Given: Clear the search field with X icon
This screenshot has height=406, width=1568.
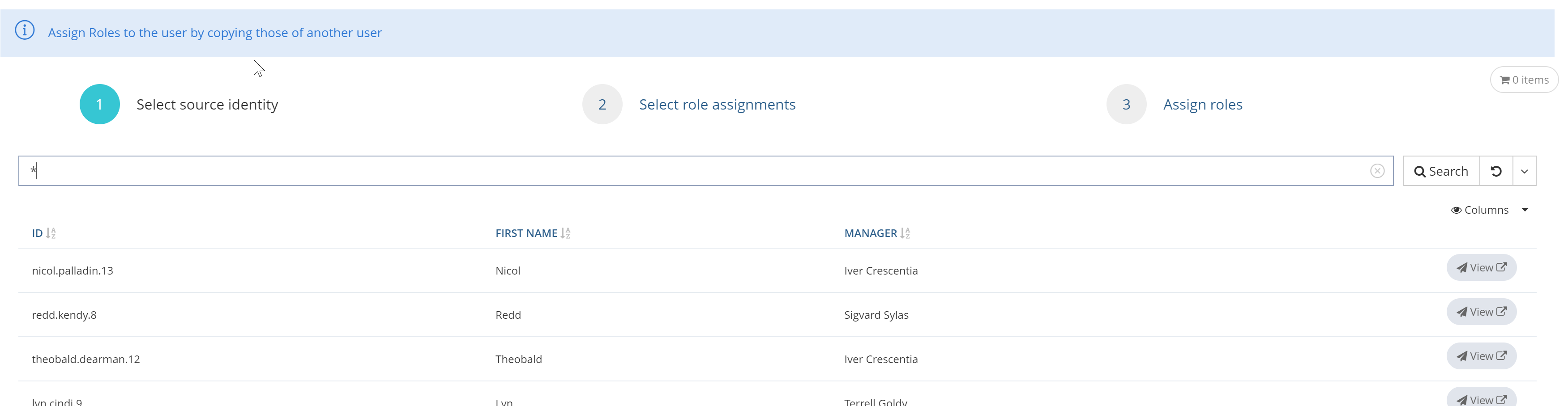Looking at the screenshot, I should point(1377,171).
